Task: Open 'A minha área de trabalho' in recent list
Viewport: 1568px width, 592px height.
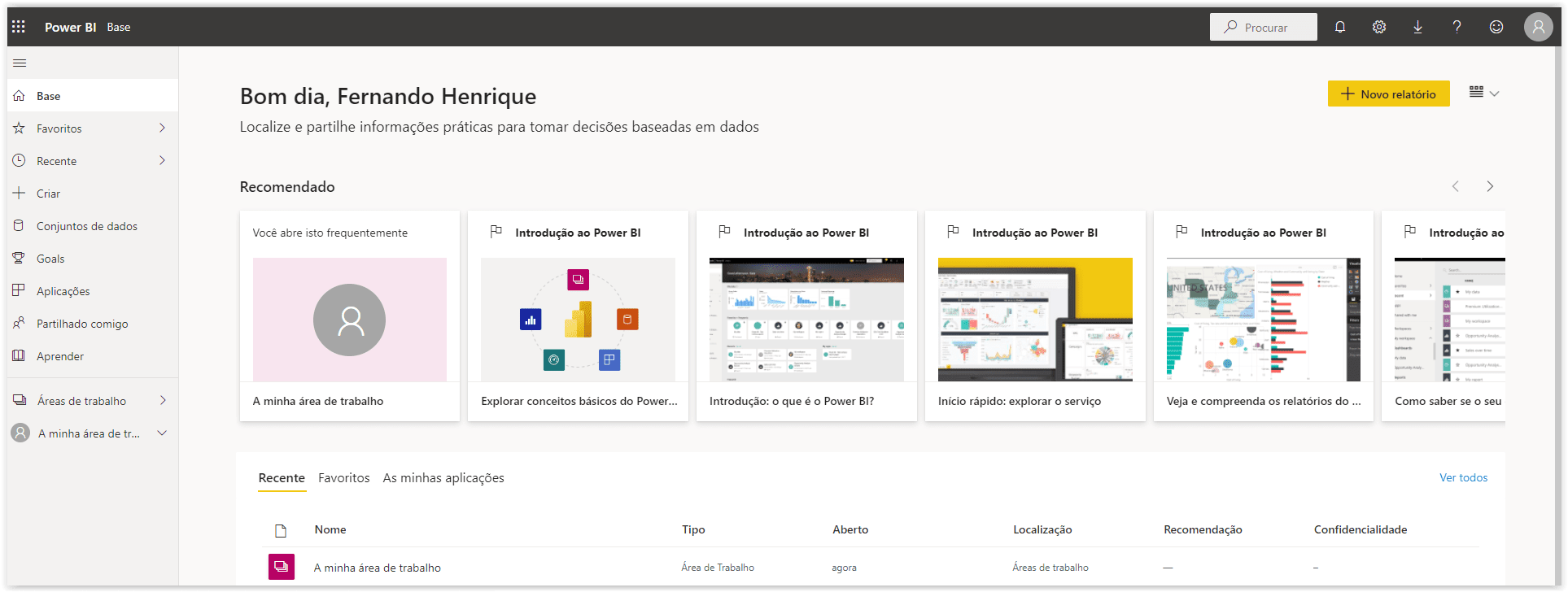Action: (x=378, y=568)
